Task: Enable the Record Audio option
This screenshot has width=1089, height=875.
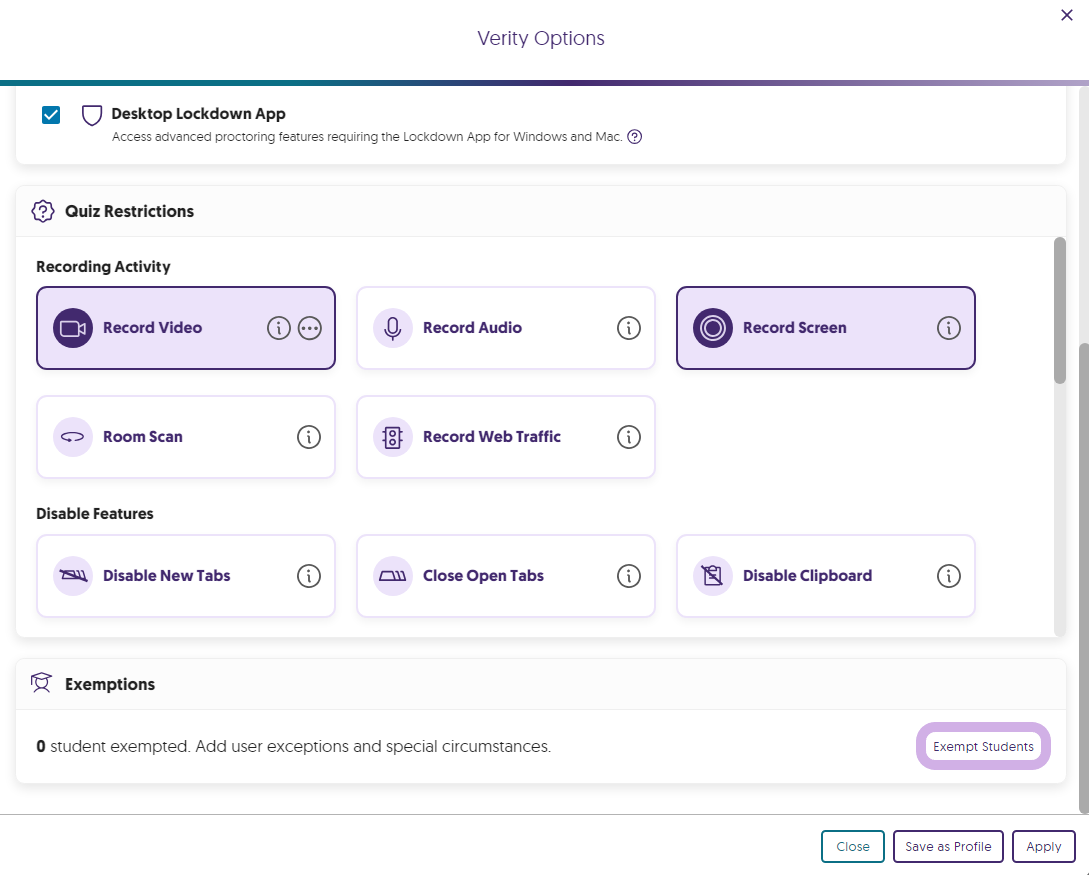Action: (506, 328)
